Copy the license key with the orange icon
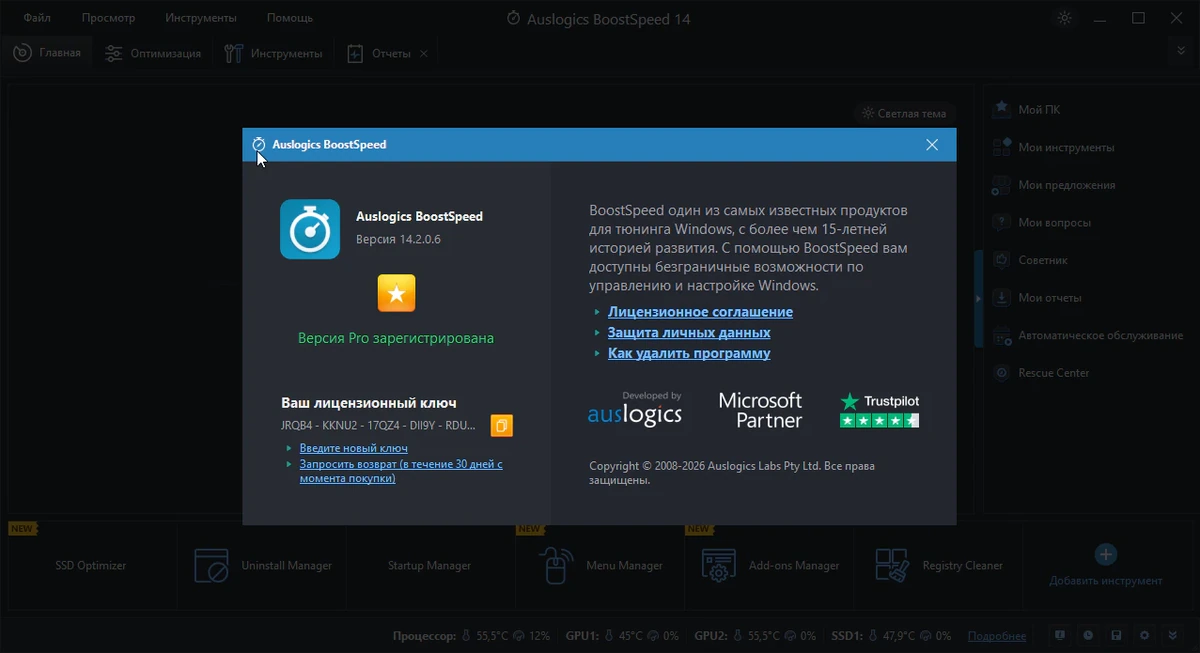The image size is (1200, 653). (501, 426)
